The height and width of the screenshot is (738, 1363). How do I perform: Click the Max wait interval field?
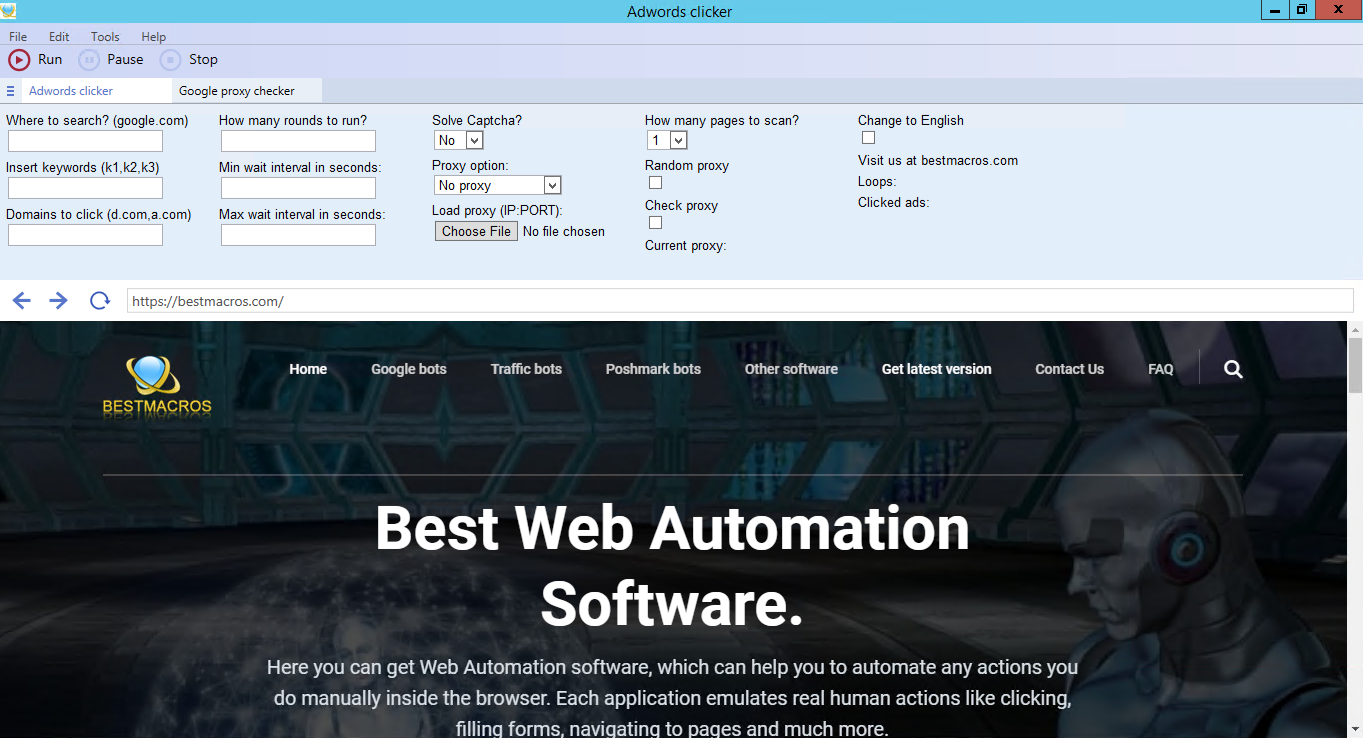pos(298,235)
